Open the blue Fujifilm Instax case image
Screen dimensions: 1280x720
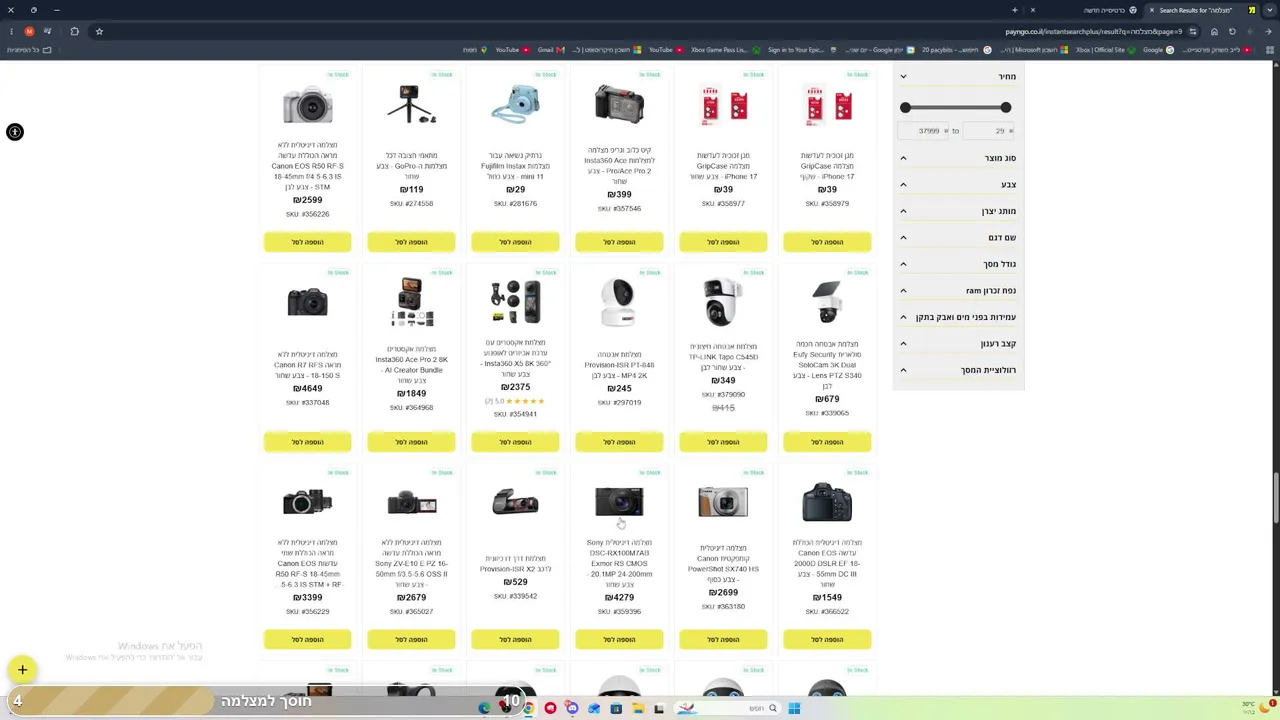(515, 104)
